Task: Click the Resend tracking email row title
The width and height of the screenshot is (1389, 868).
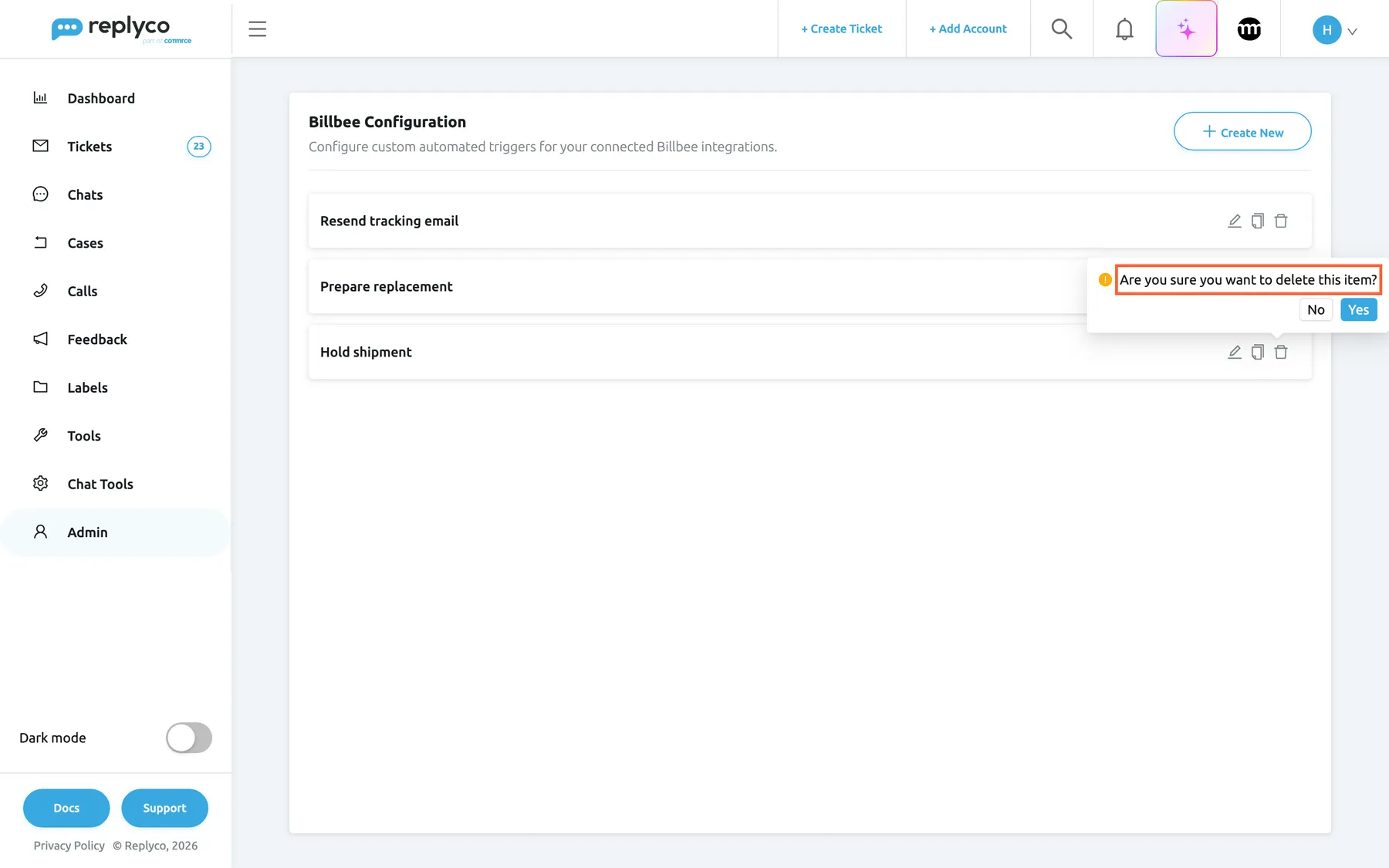Action: pyautogui.click(x=389, y=221)
